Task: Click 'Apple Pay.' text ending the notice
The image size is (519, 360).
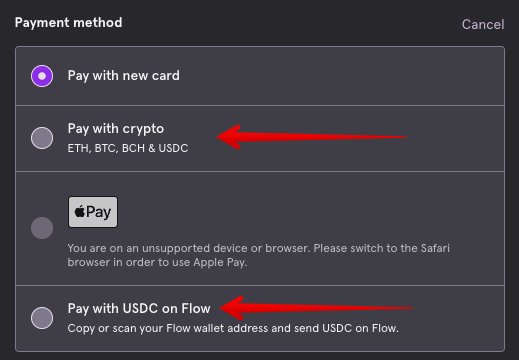Action: tap(220, 262)
